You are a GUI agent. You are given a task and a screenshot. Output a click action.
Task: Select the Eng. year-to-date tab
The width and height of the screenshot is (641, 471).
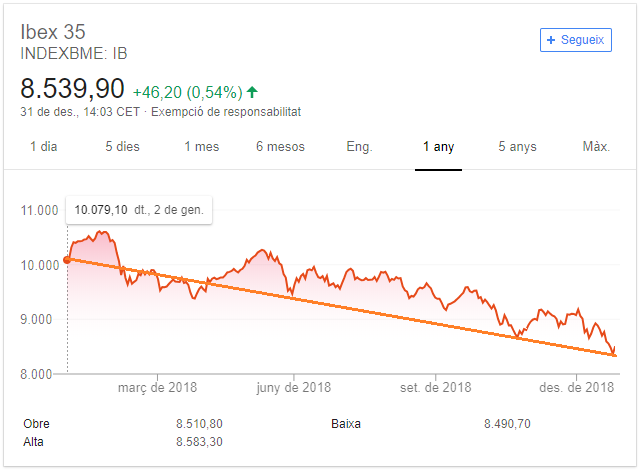coord(359,147)
